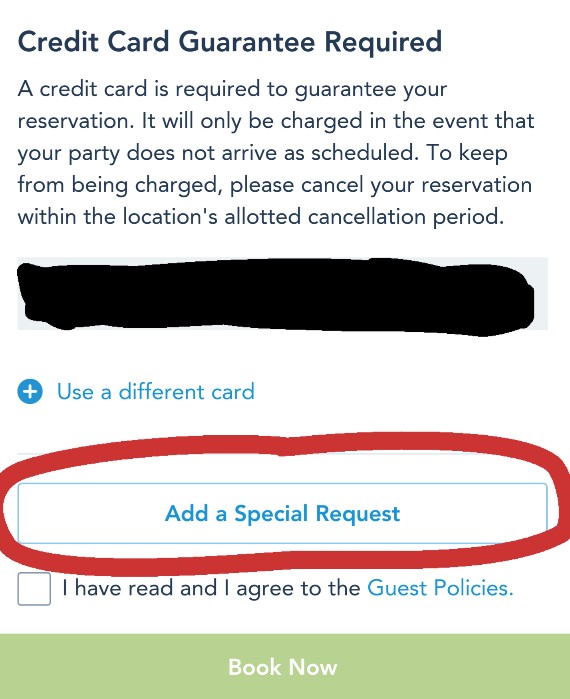Click the credit card guarantee explanation paragraph
This screenshot has width=570, height=699.
point(276,152)
